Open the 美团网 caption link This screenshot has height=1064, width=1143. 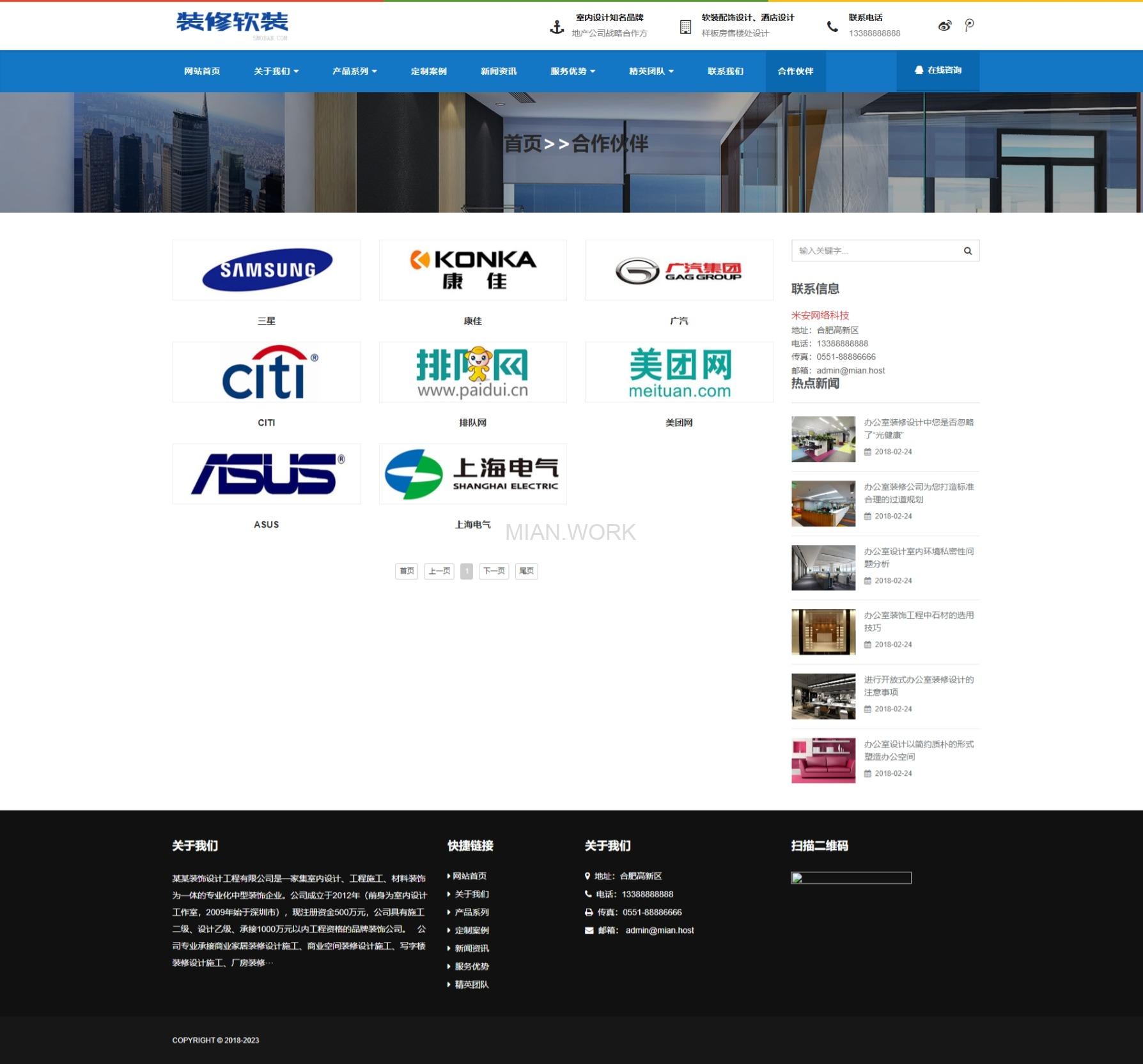(679, 422)
